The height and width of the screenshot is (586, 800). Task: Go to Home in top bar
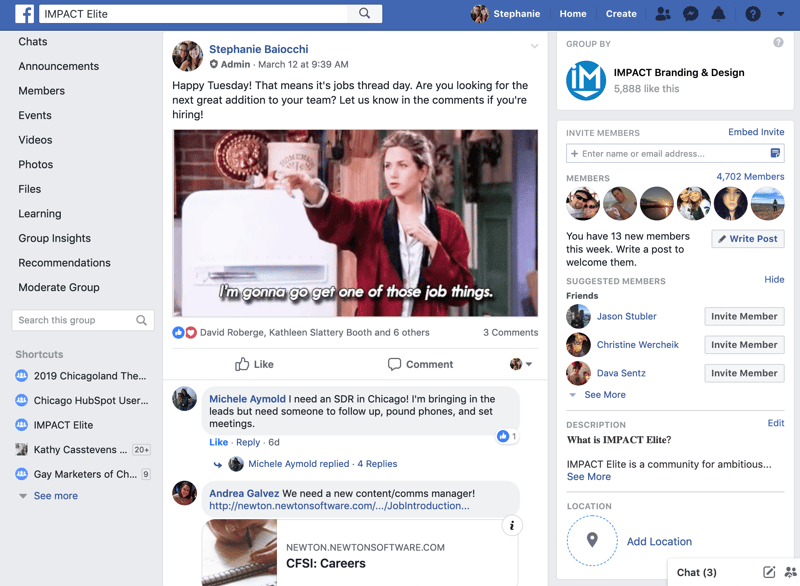click(x=572, y=14)
